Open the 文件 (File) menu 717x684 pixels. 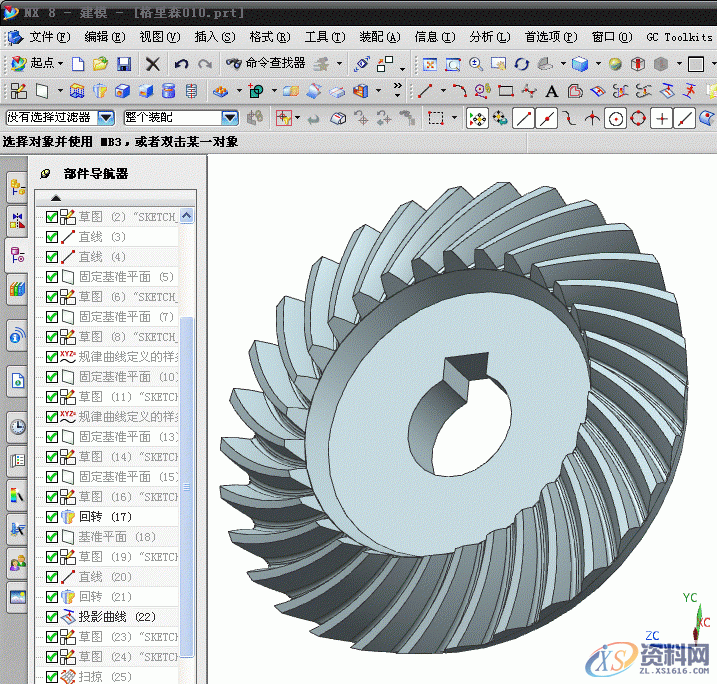(x=48, y=37)
